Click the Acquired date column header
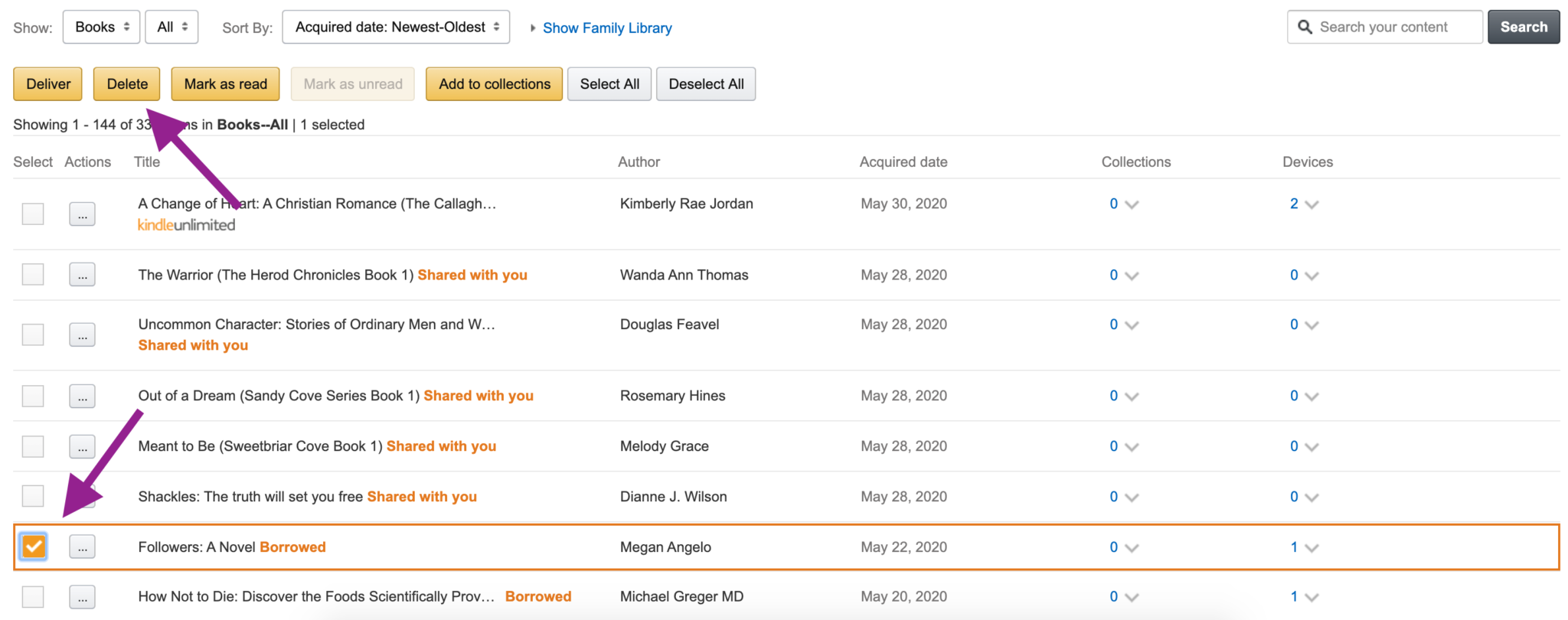The height and width of the screenshot is (620, 1568). pos(903,162)
